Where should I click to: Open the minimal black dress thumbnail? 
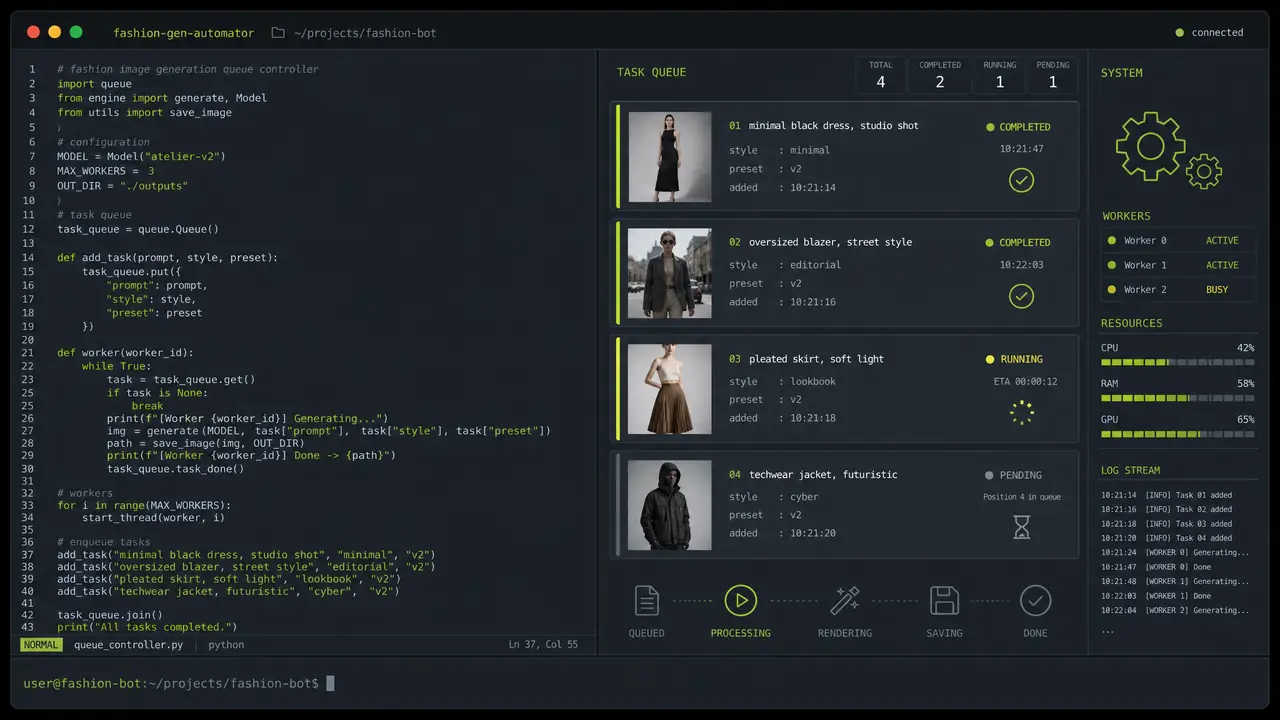pos(669,157)
